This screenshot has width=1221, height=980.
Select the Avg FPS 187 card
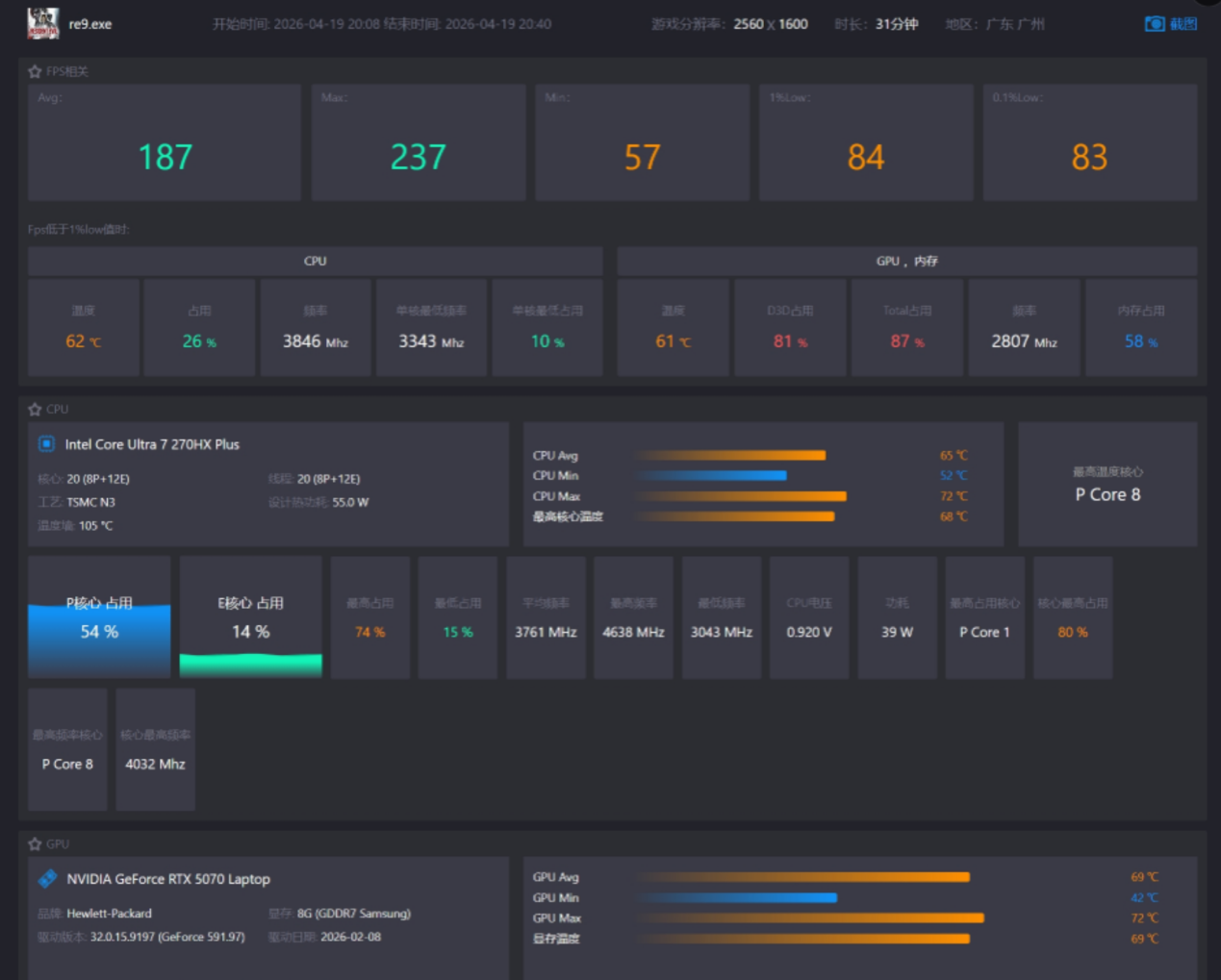click(165, 142)
